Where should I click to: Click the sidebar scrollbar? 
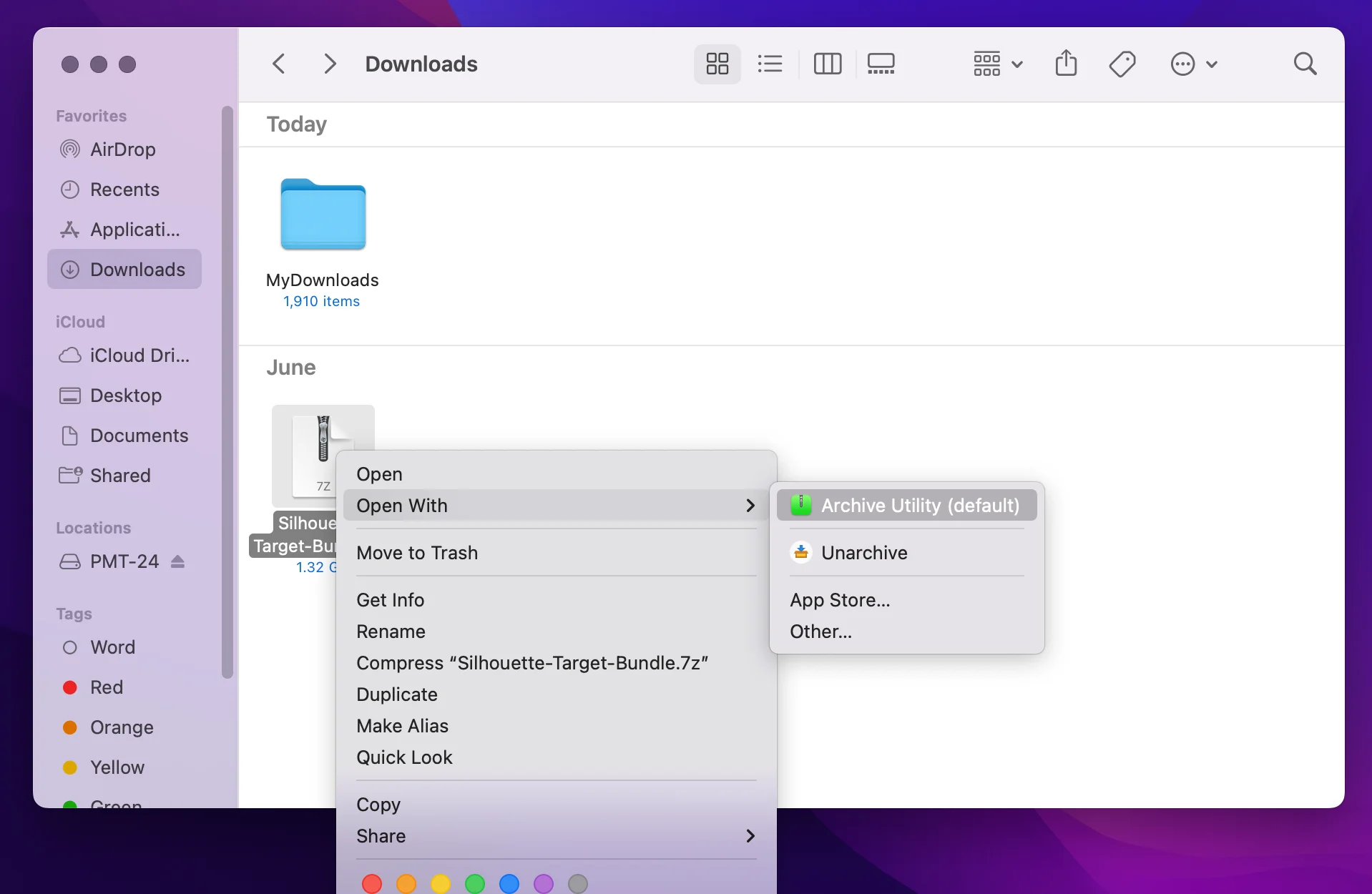(227, 392)
